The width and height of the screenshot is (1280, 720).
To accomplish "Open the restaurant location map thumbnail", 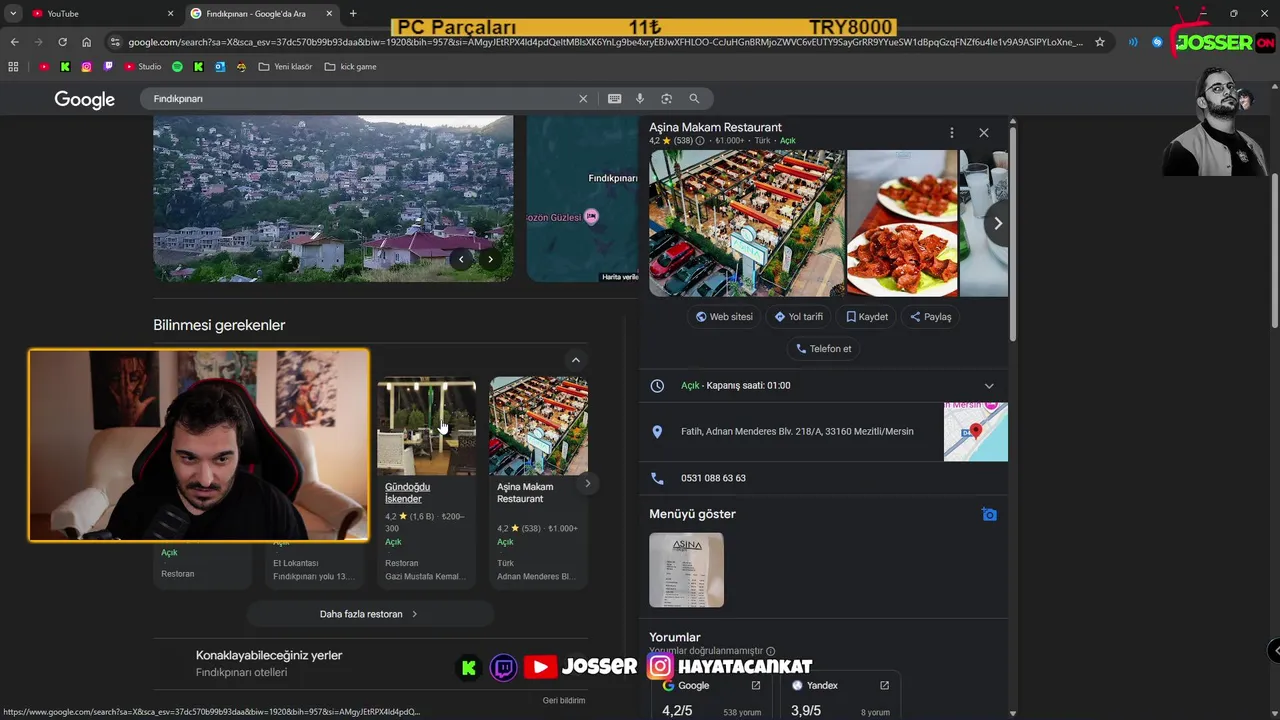I will [x=976, y=432].
